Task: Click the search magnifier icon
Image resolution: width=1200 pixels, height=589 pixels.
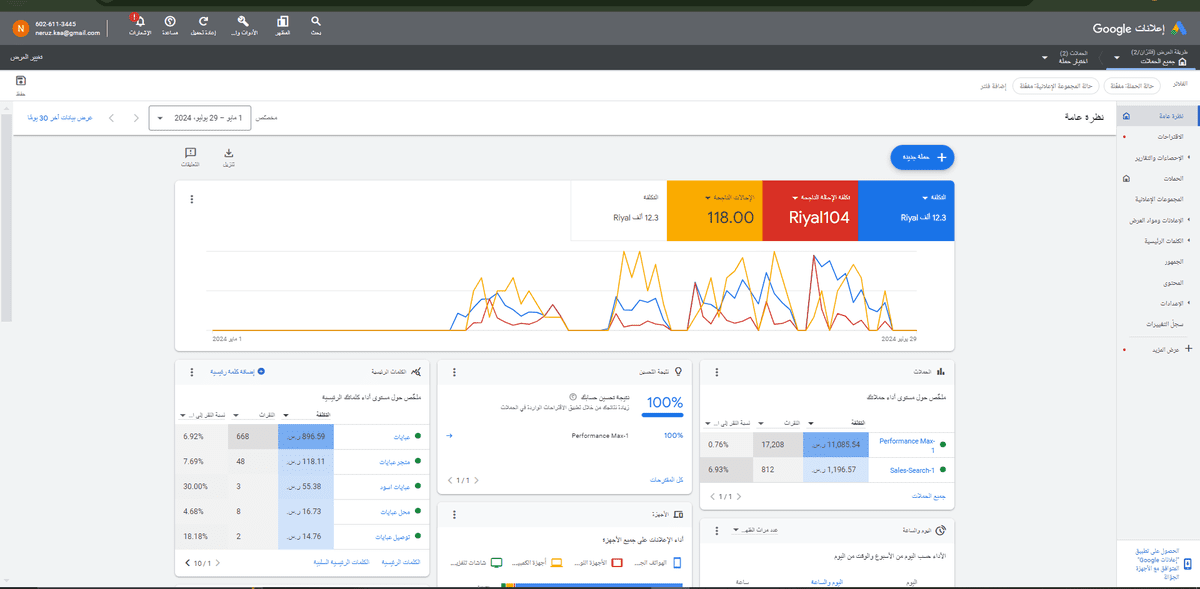Action: 316,21
